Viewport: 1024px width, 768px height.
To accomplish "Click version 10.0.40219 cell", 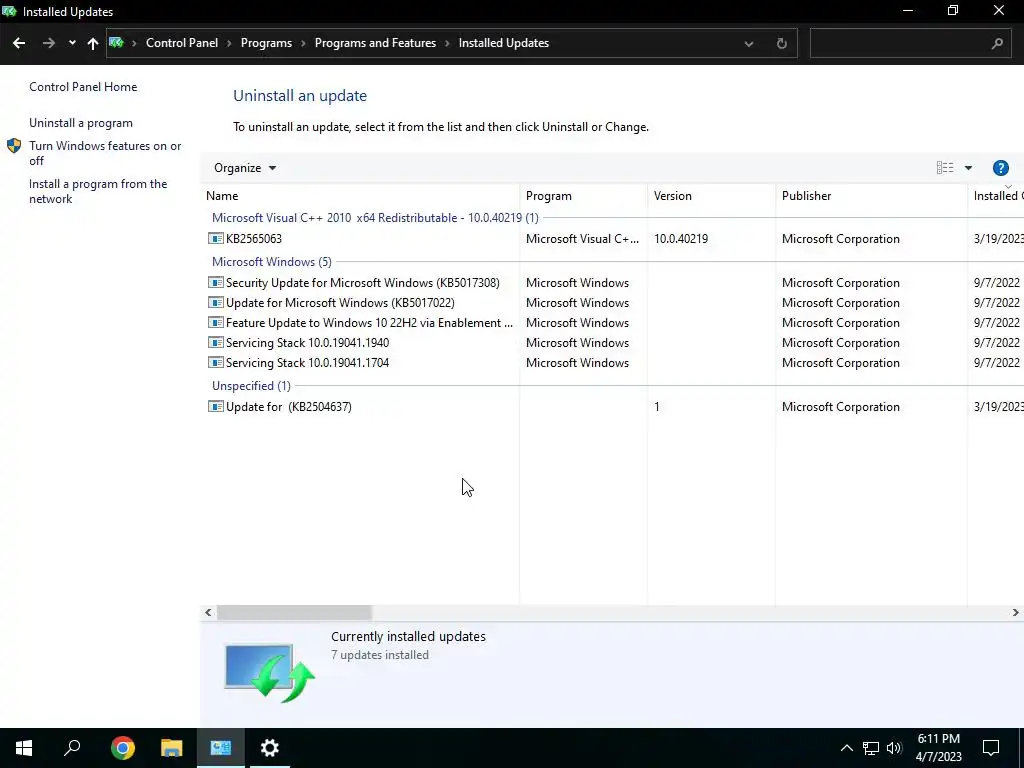I will pyautogui.click(x=681, y=239).
